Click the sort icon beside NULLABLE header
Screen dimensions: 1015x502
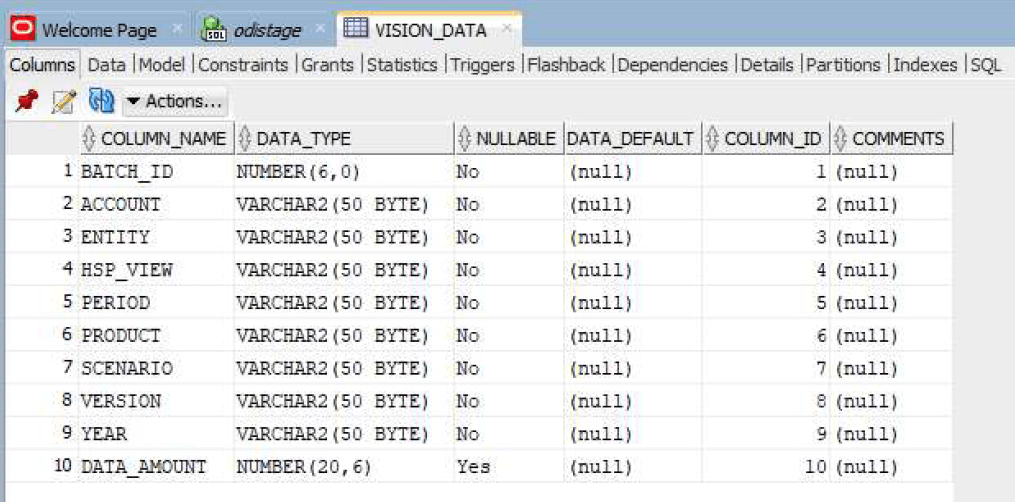pos(464,139)
